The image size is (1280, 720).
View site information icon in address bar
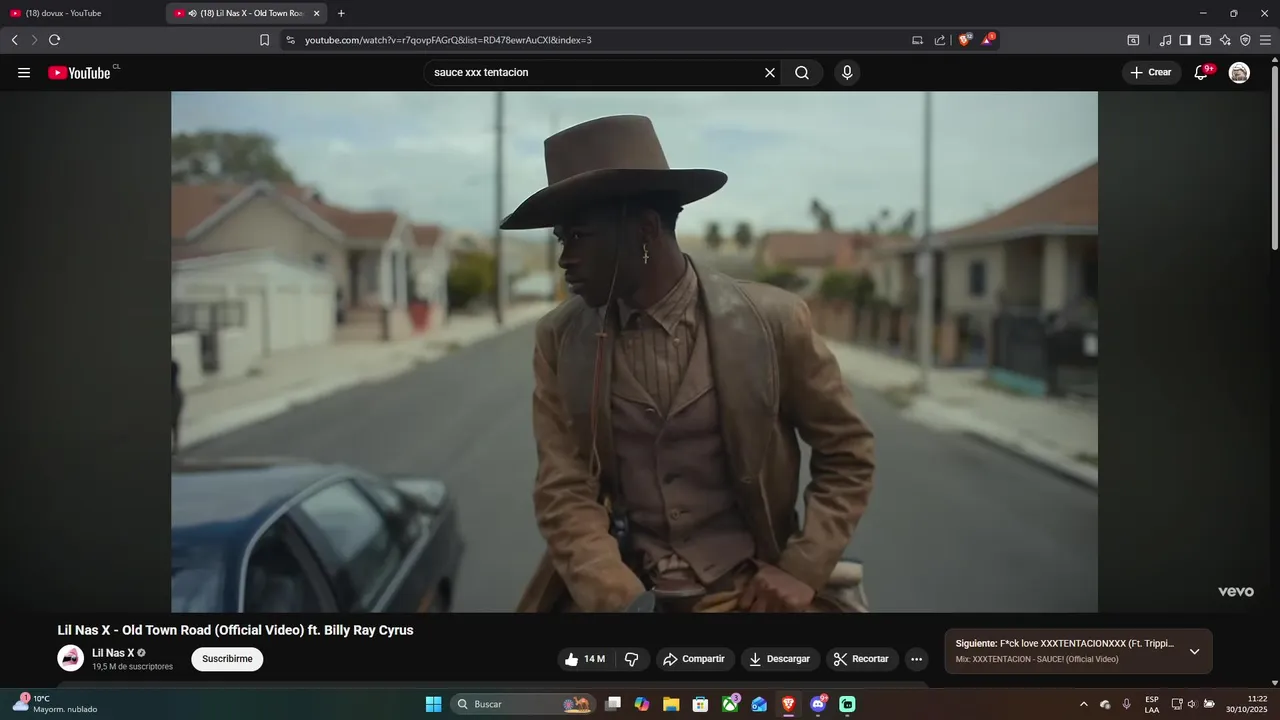pos(290,40)
